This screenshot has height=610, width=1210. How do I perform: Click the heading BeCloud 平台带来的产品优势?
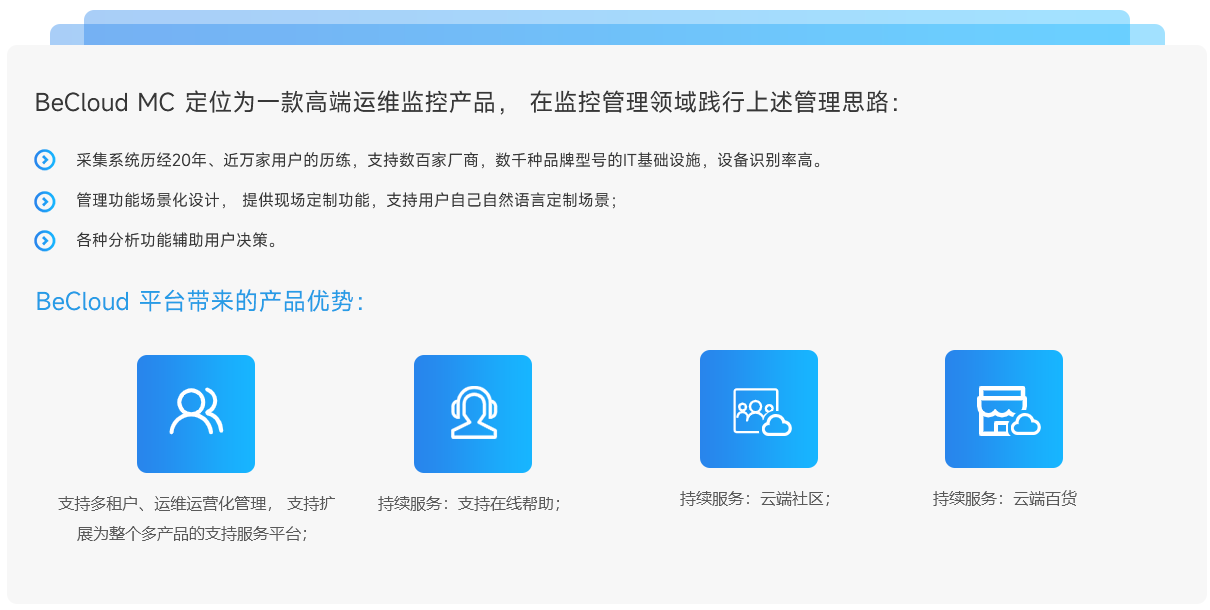coord(200,301)
